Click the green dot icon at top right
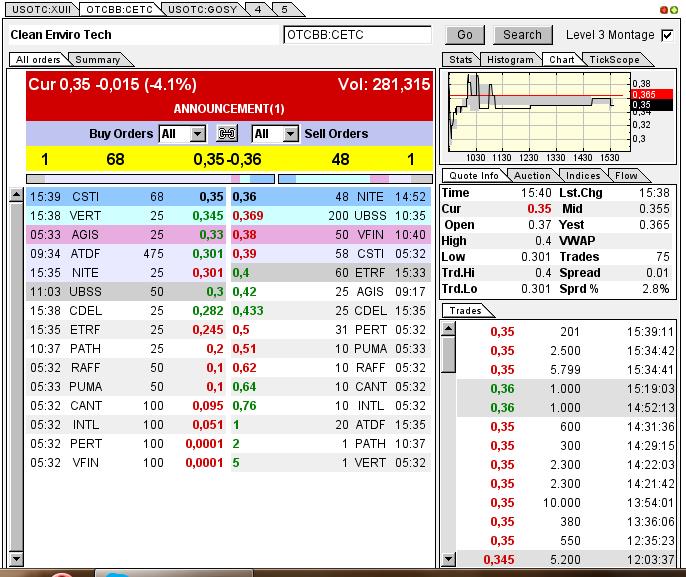686x577 pixels. (x=674, y=9)
